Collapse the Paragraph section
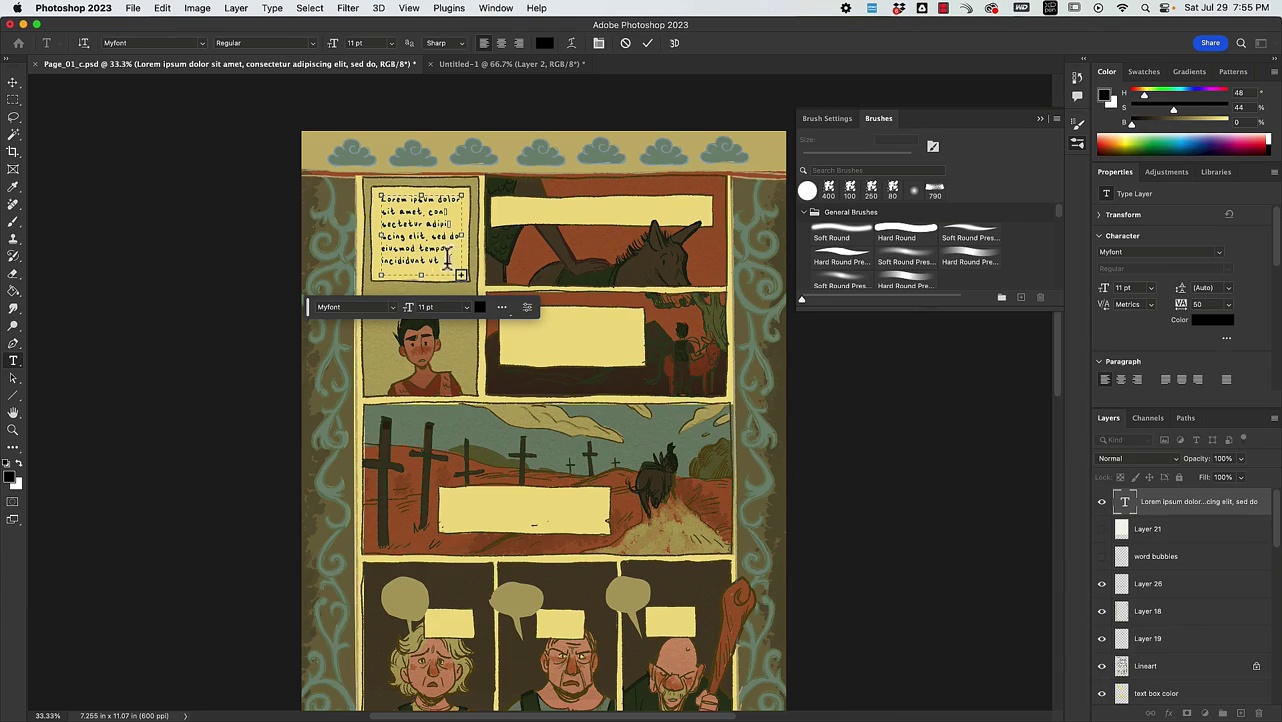 click(1099, 362)
